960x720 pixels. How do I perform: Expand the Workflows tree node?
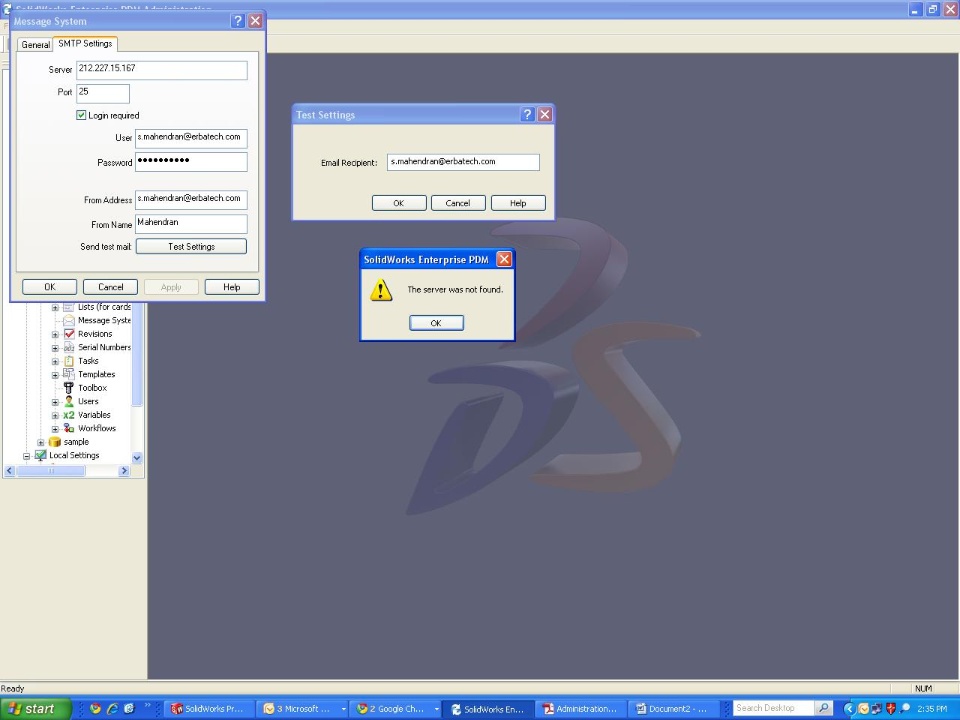pos(55,429)
